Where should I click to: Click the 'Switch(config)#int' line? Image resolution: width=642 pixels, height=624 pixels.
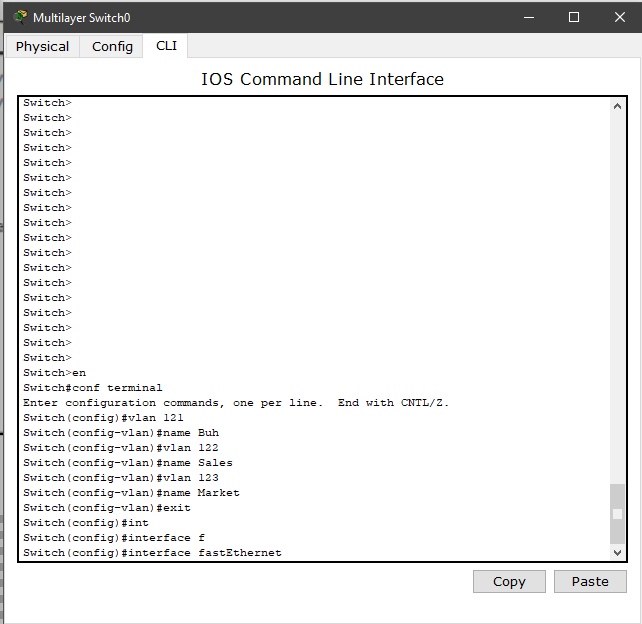[86, 523]
